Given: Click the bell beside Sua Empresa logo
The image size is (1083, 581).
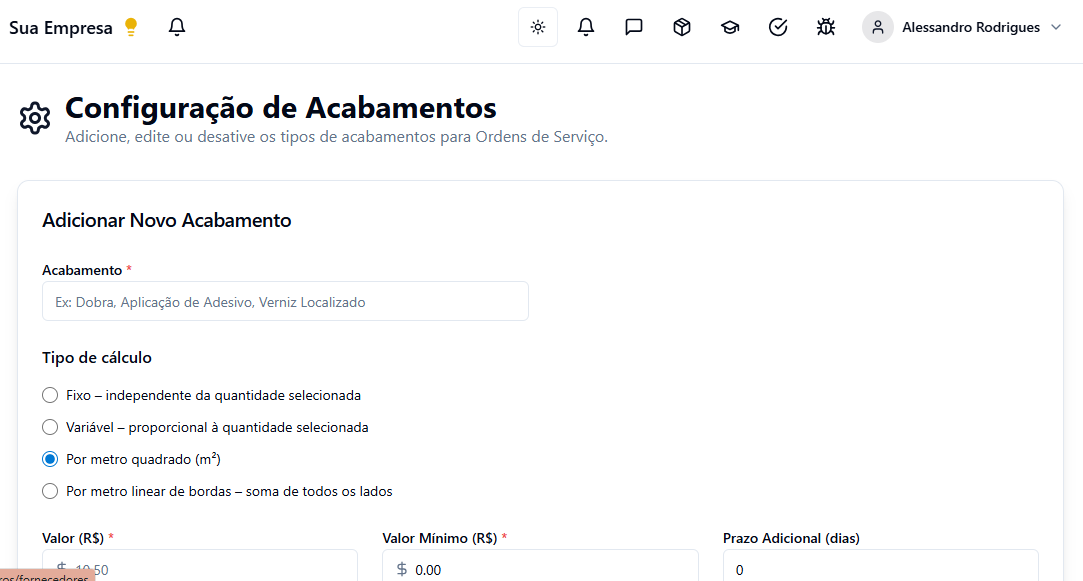Looking at the screenshot, I should (177, 27).
